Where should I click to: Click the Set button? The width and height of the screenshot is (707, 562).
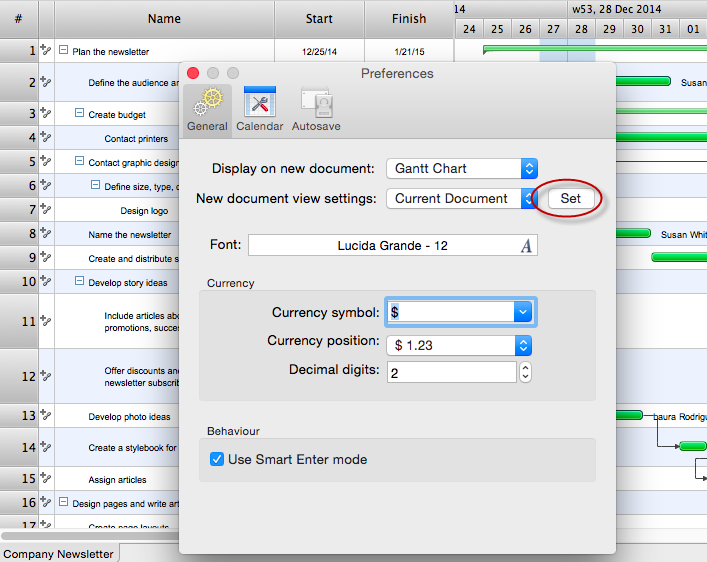[x=570, y=198]
